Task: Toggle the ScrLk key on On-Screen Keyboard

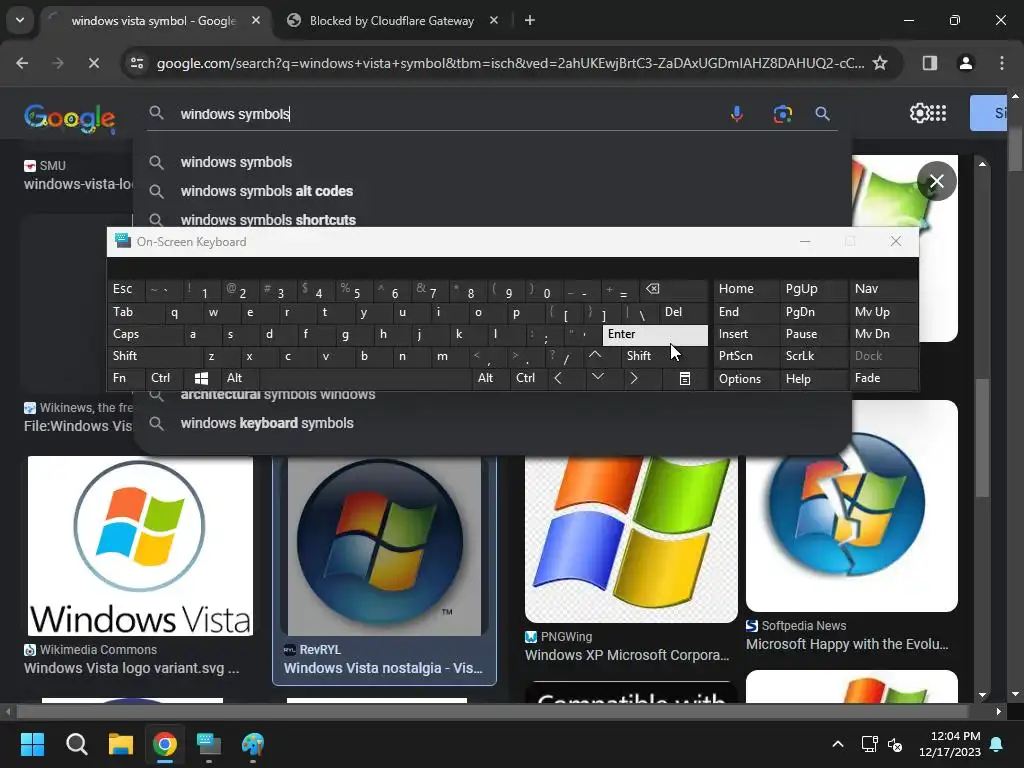Action: (814, 355)
